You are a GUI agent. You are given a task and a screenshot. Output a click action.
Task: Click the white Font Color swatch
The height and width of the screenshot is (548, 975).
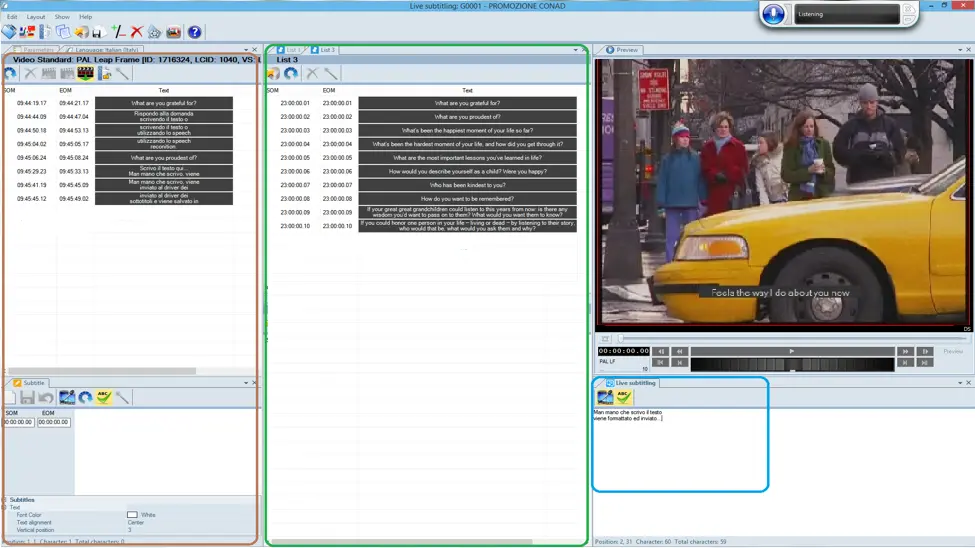pyautogui.click(x=132, y=515)
